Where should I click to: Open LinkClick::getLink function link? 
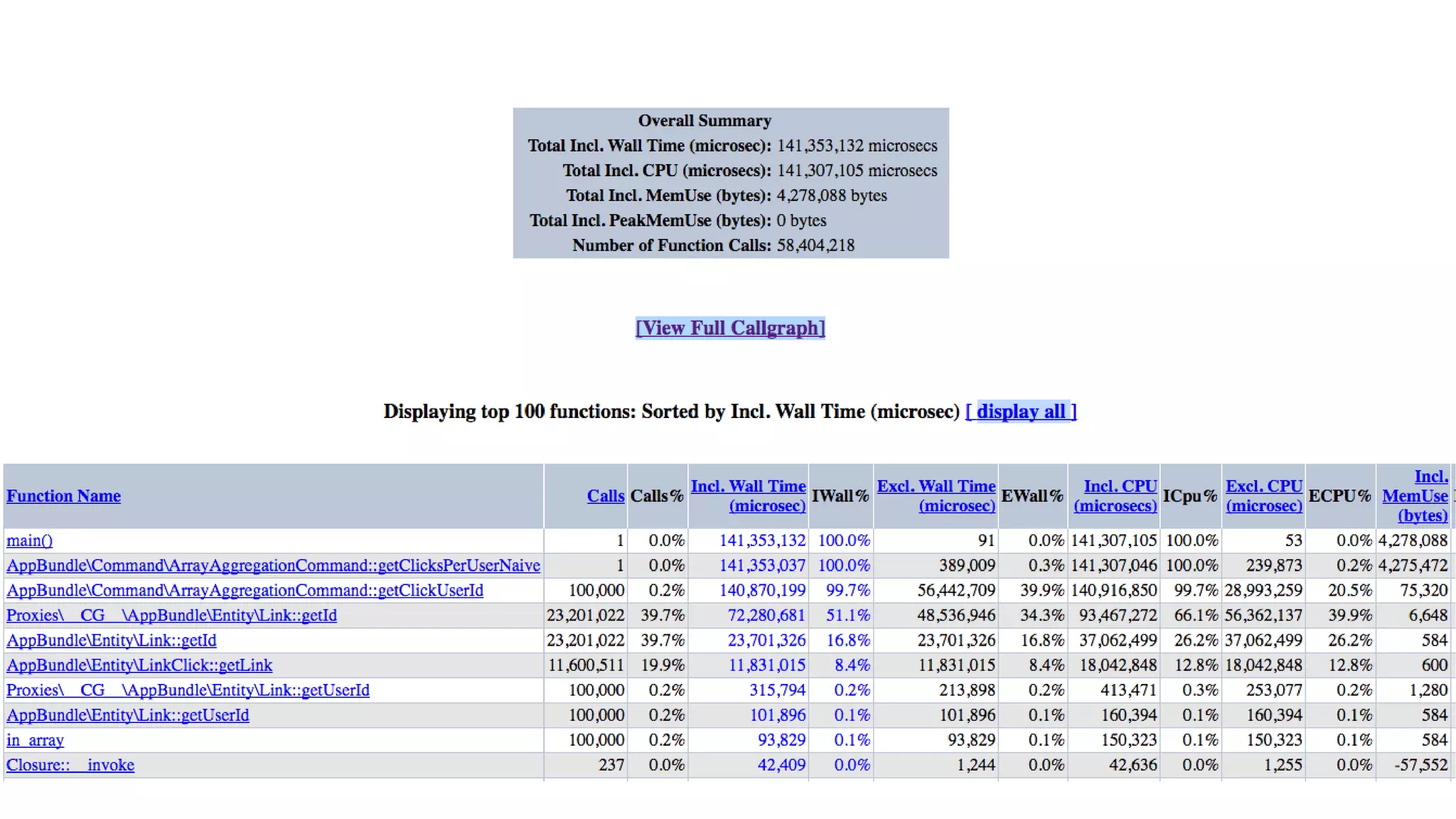[139, 665]
